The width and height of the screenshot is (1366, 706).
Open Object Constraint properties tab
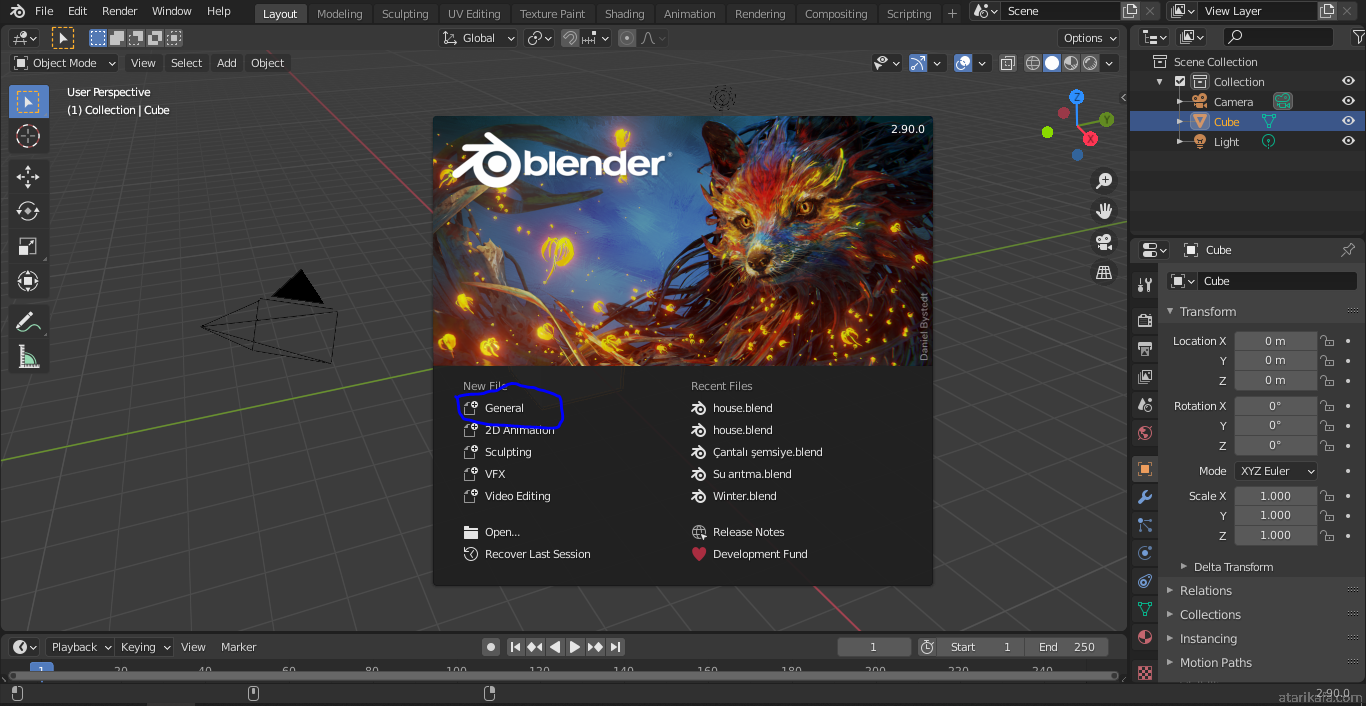click(x=1145, y=581)
